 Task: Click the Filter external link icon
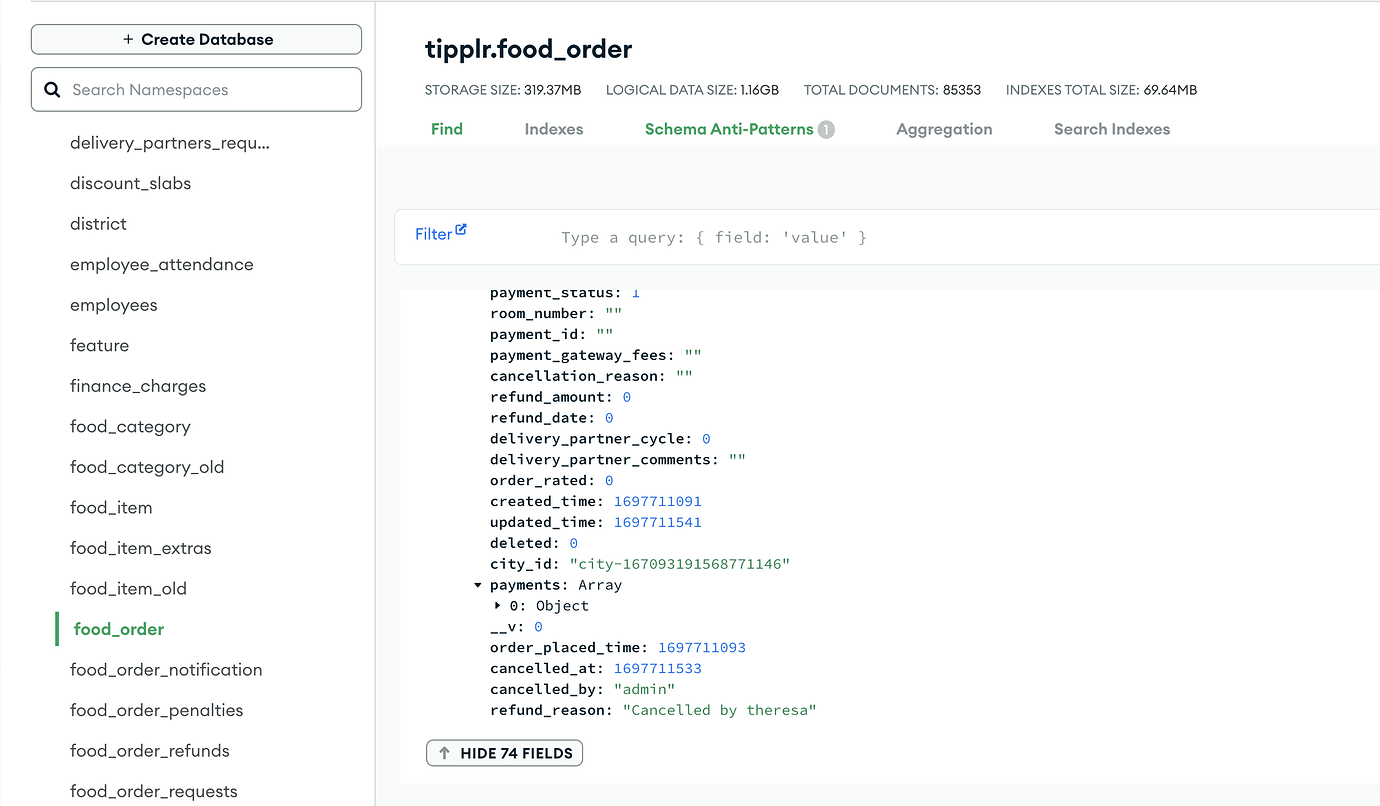[x=461, y=230]
